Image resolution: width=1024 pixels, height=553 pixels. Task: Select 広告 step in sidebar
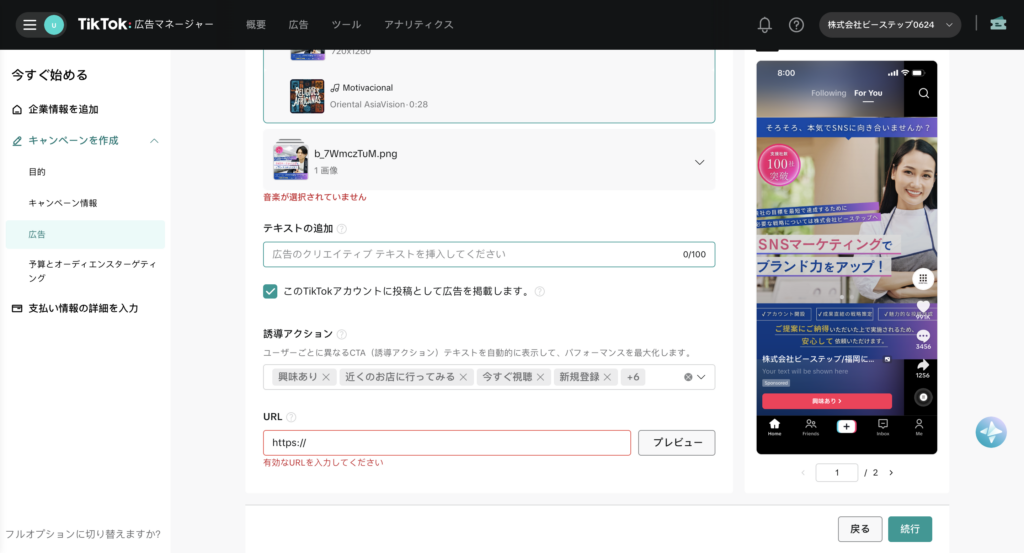coord(85,234)
